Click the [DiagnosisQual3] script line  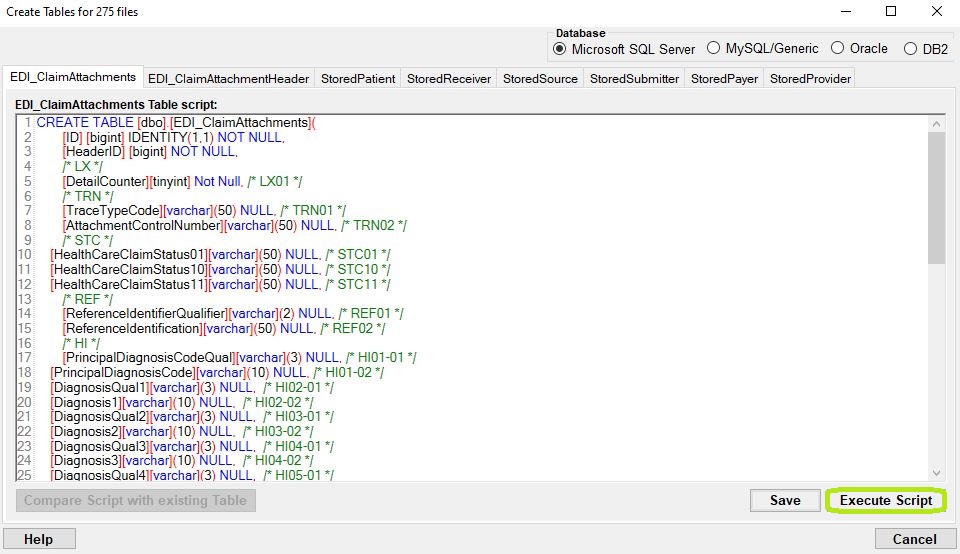[x=193, y=446]
